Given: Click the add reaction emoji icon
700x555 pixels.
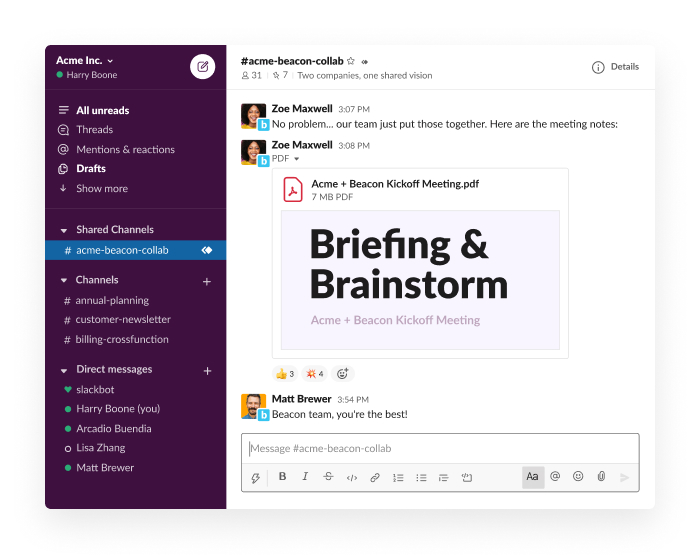Looking at the screenshot, I should (x=342, y=374).
